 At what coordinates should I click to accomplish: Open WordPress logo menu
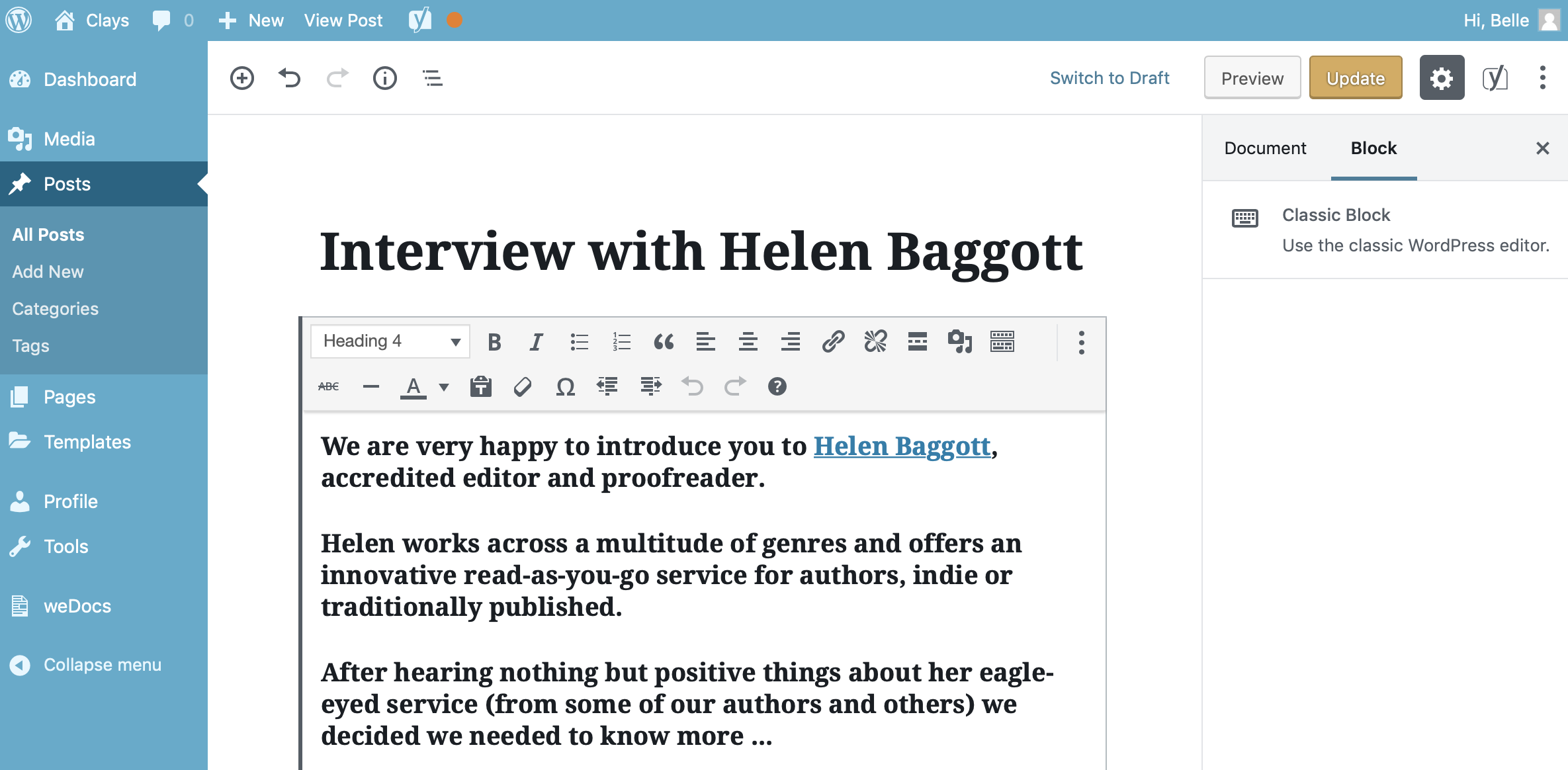(19, 21)
